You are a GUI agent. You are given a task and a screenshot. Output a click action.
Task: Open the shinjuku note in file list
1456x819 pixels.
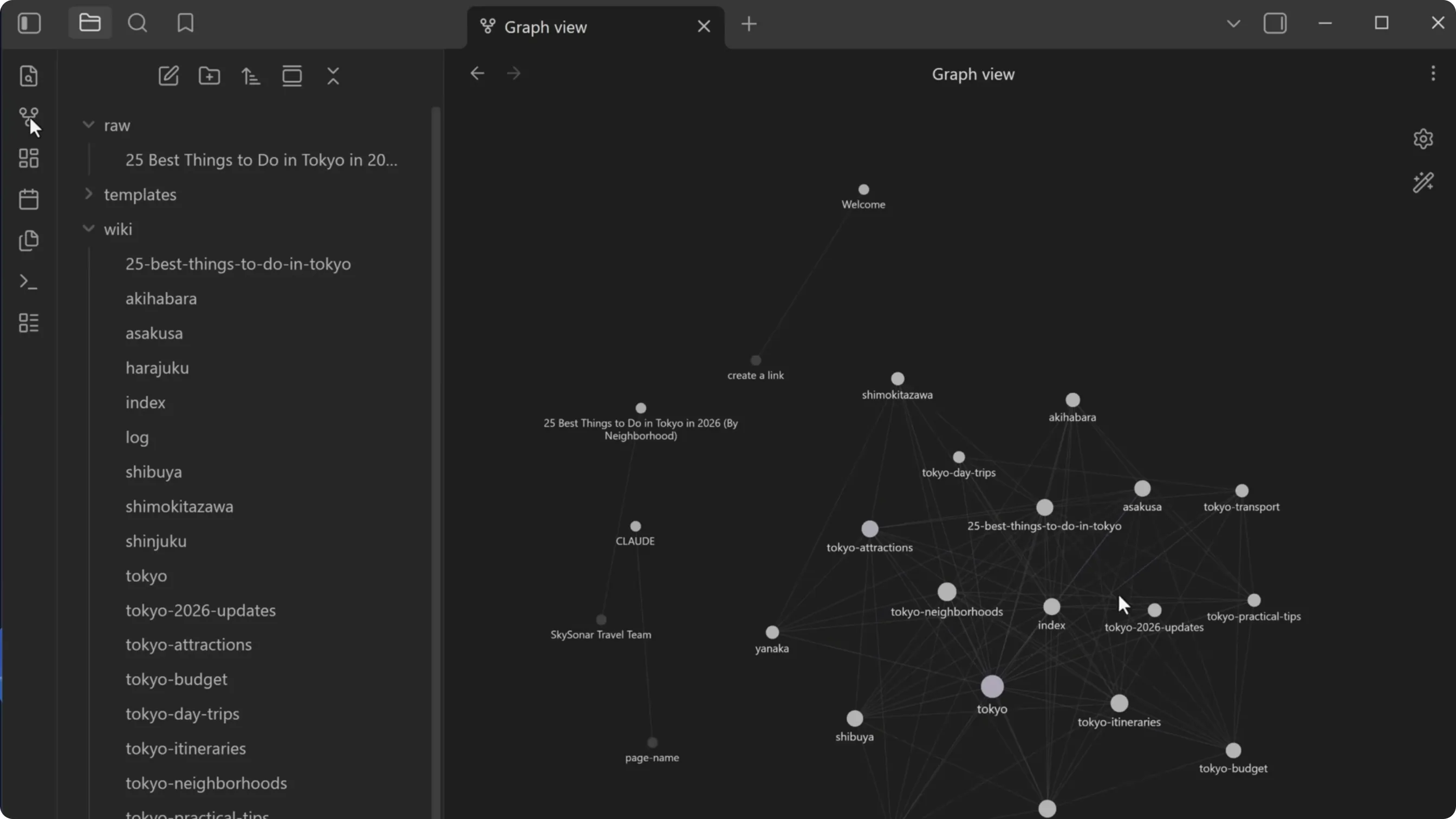(156, 541)
